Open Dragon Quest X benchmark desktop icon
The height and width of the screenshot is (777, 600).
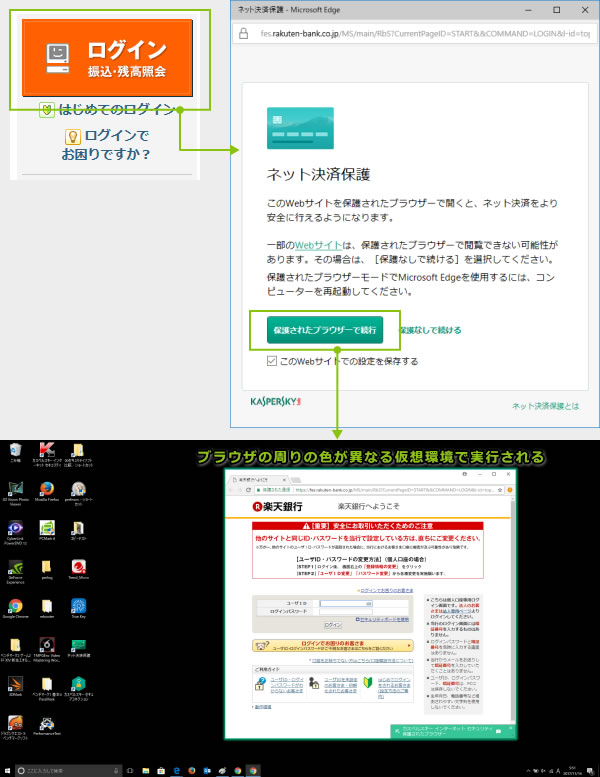(15, 727)
